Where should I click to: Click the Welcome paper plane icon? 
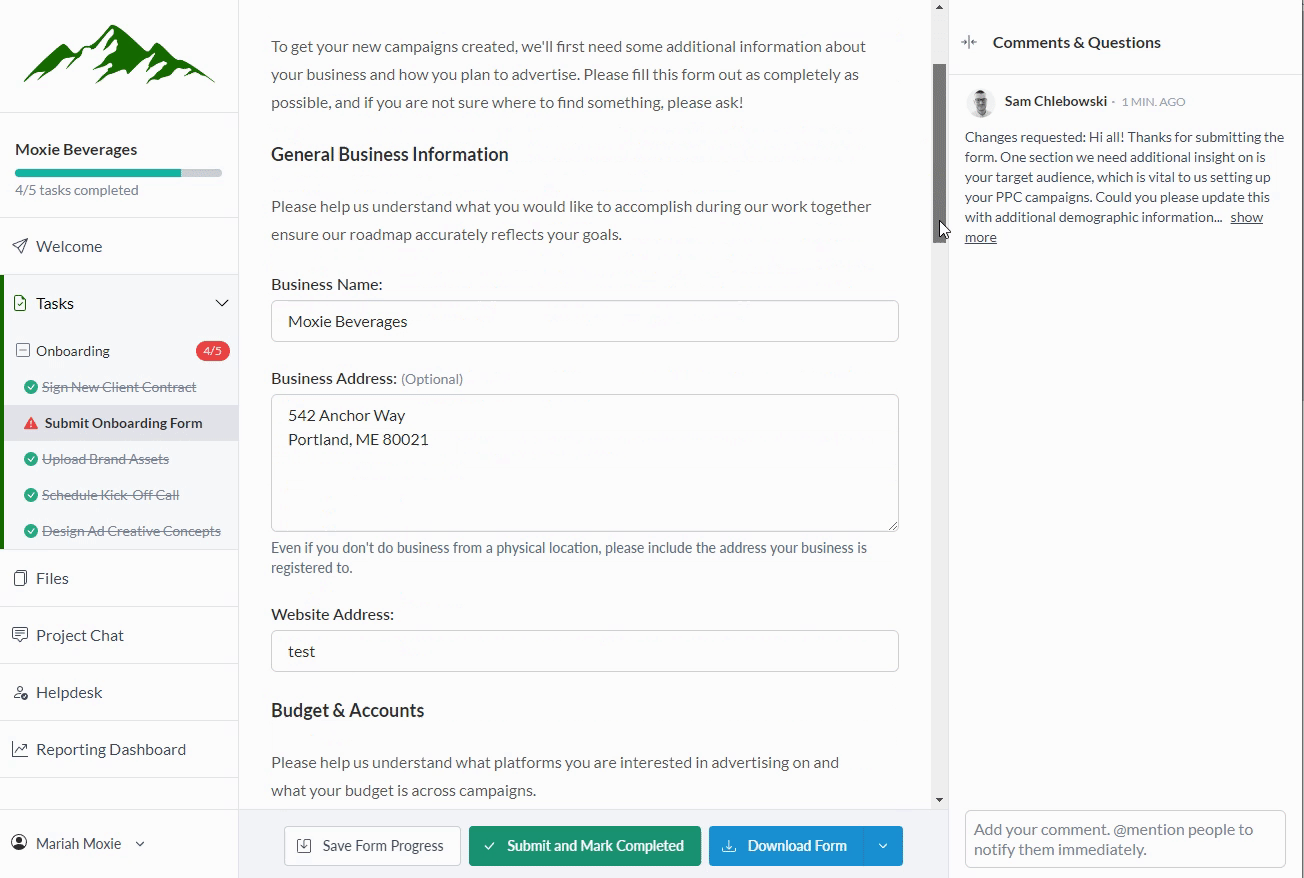(20, 246)
